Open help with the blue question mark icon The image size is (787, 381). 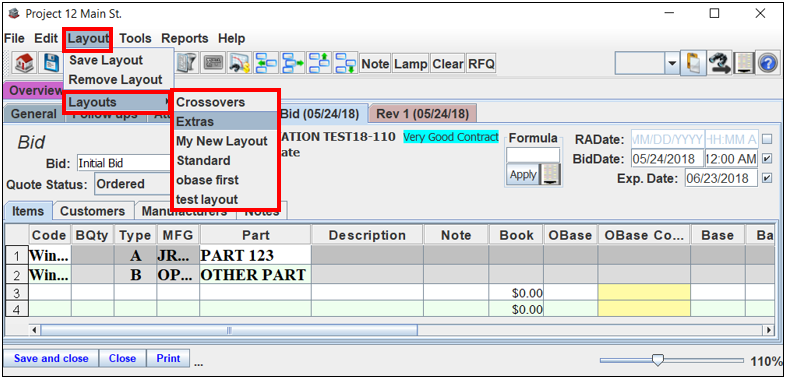768,64
